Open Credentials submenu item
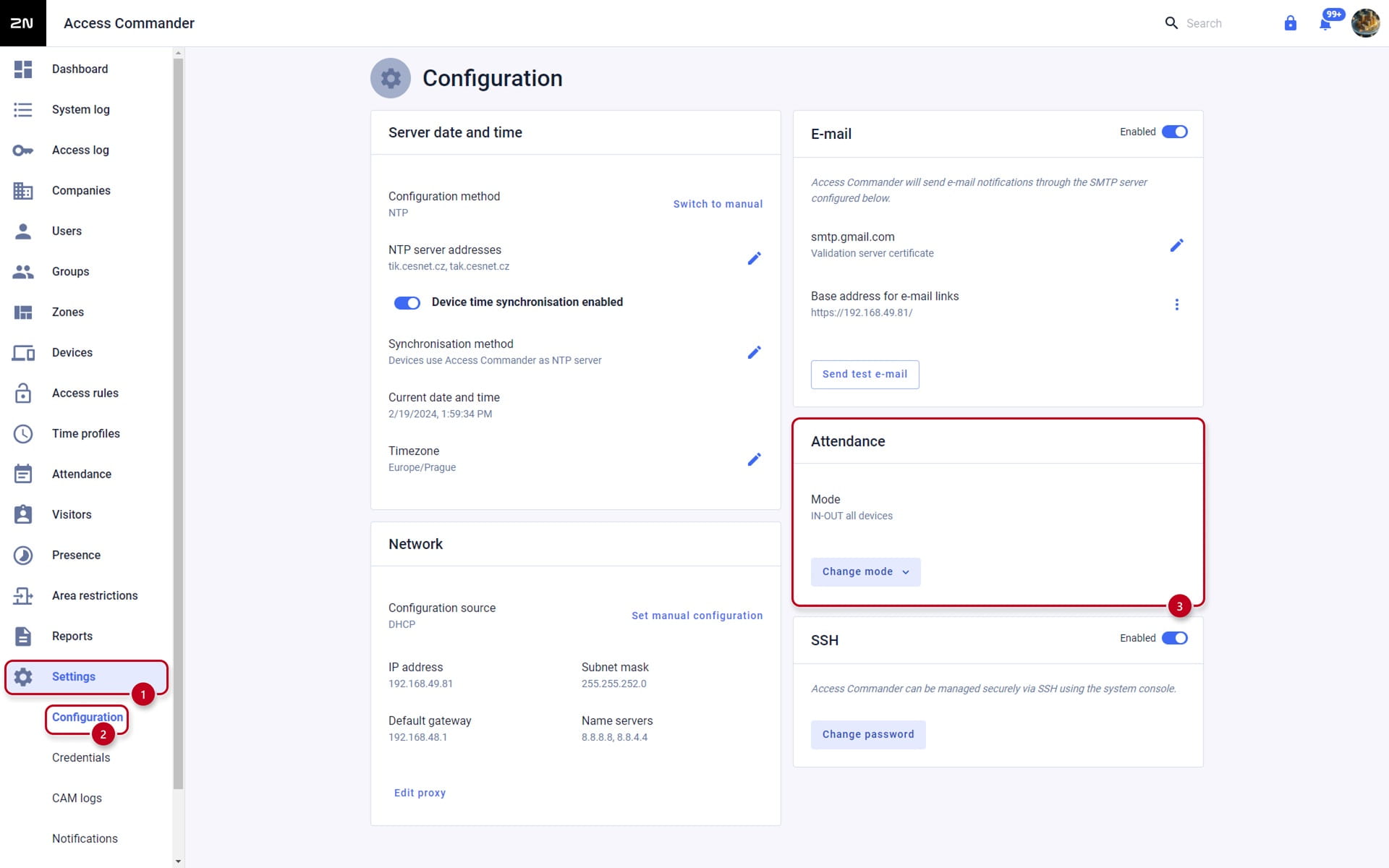Screen dimensions: 1389x868 (x=81, y=758)
